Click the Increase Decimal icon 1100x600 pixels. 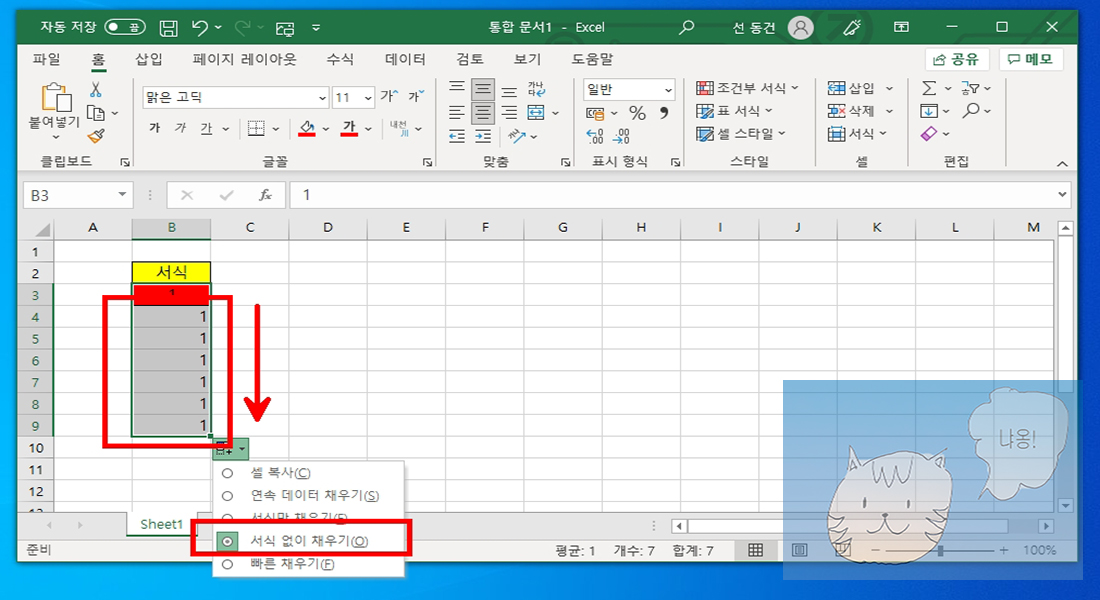tap(595, 135)
